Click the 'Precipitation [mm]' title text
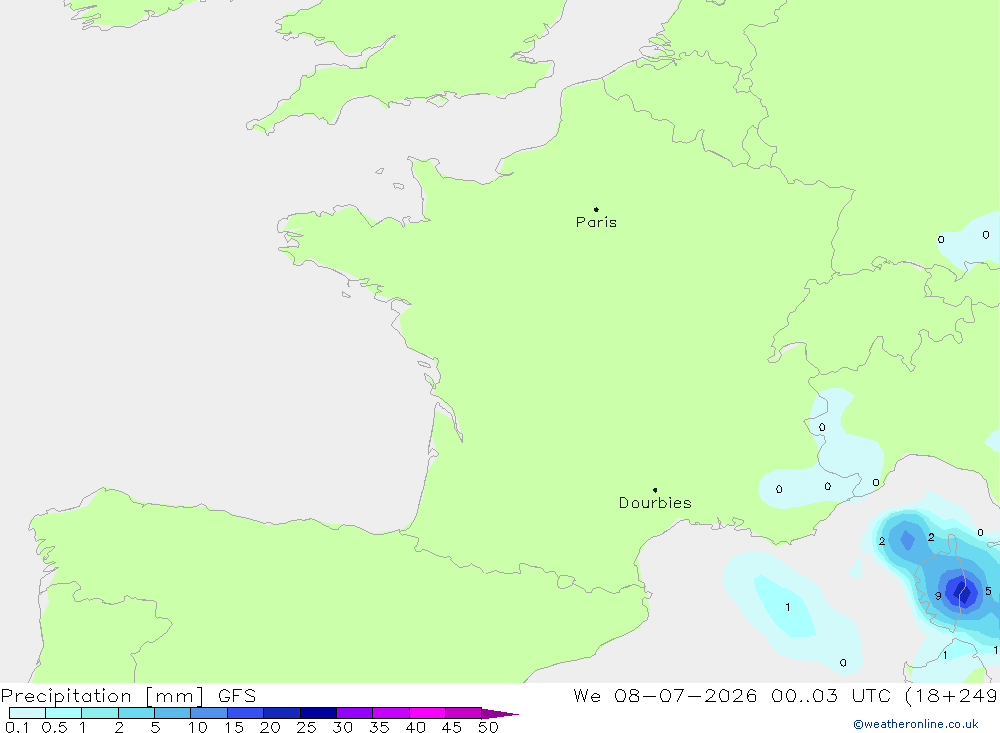The image size is (1000, 733). tap(102, 696)
